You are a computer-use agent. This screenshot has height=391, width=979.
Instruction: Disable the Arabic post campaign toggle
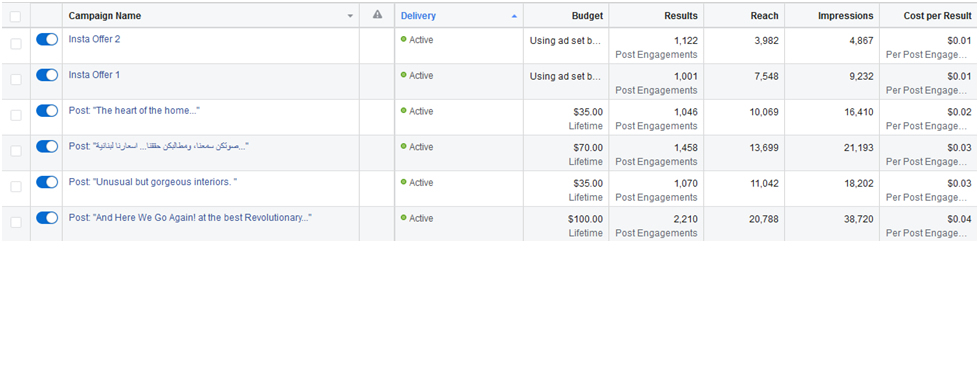47,146
